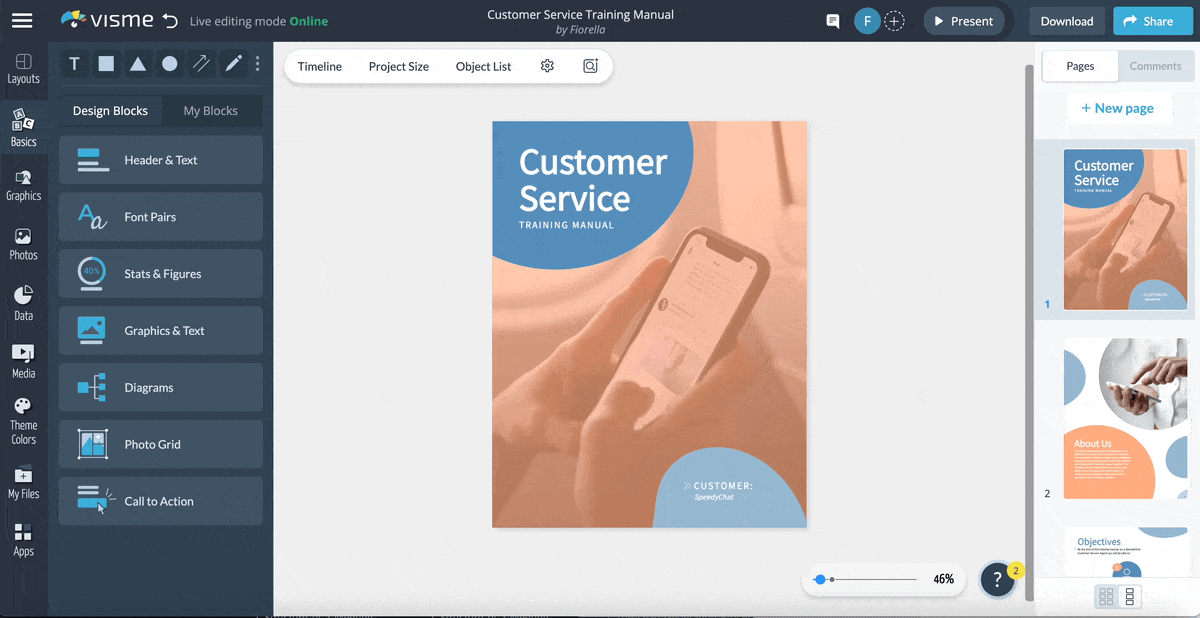Open the Project Size menu
Image resolution: width=1200 pixels, height=618 pixels.
tap(398, 66)
